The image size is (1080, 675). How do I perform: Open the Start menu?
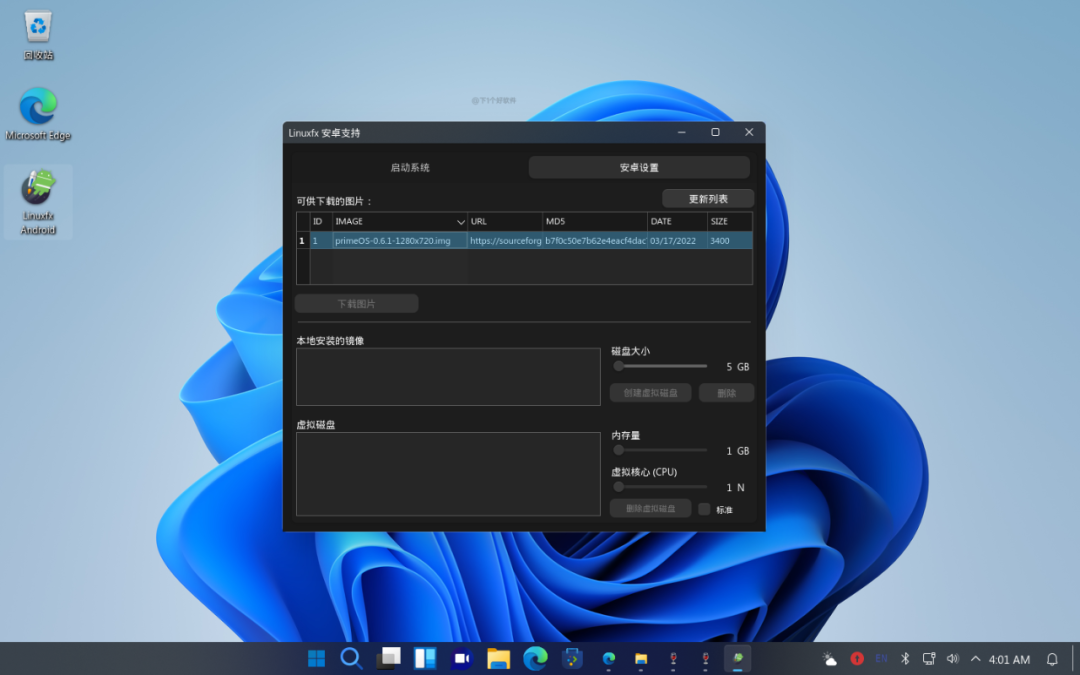315,658
